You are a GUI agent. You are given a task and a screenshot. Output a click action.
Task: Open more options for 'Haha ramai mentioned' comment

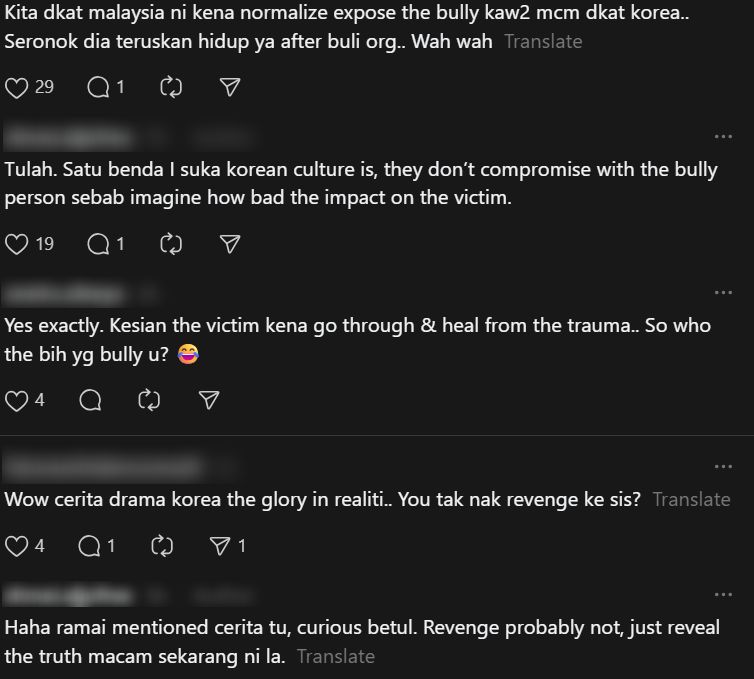[x=723, y=595]
